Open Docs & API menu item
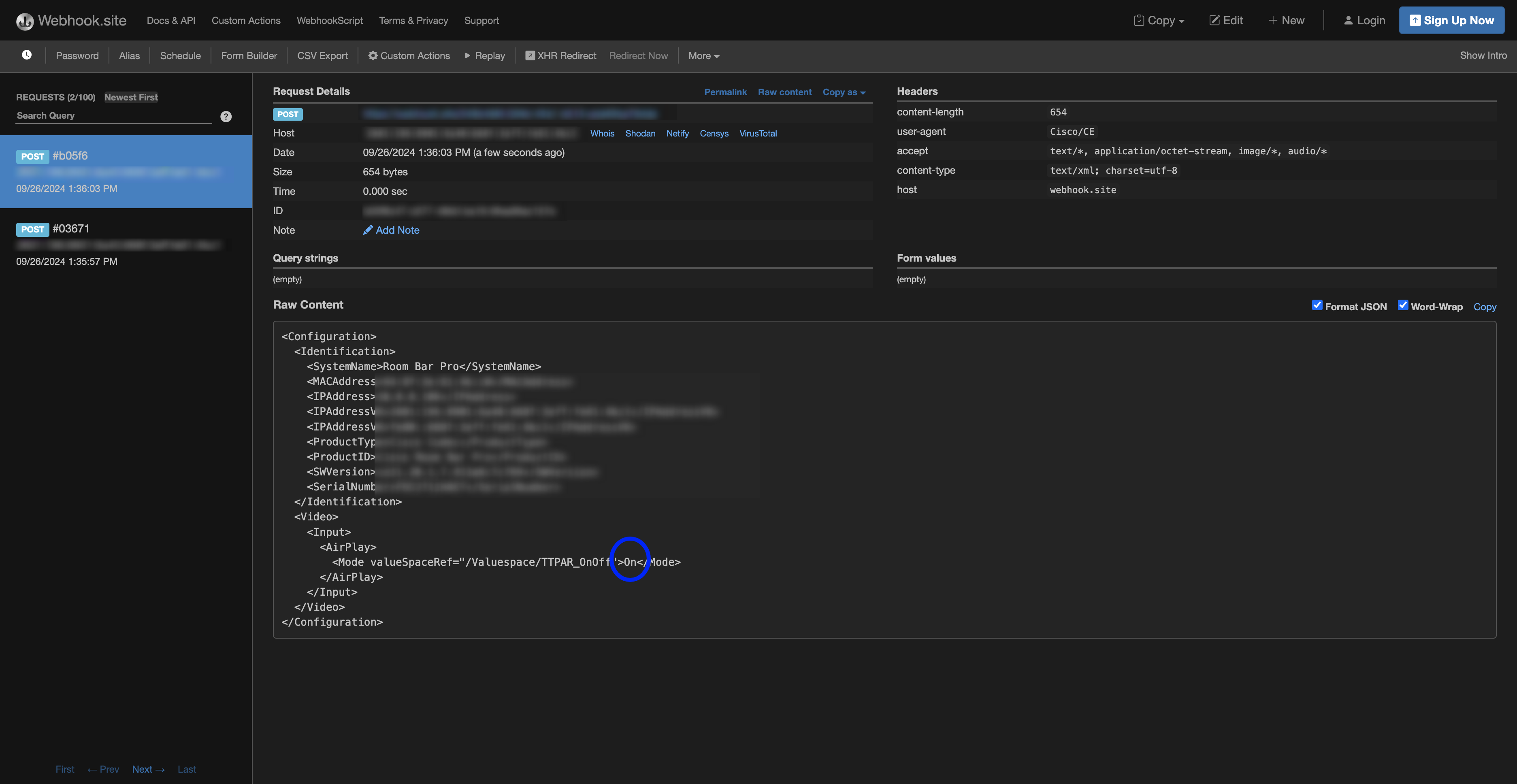Image resolution: width=1517 pixels, height=784 pixels. click(x=171, y=21)
